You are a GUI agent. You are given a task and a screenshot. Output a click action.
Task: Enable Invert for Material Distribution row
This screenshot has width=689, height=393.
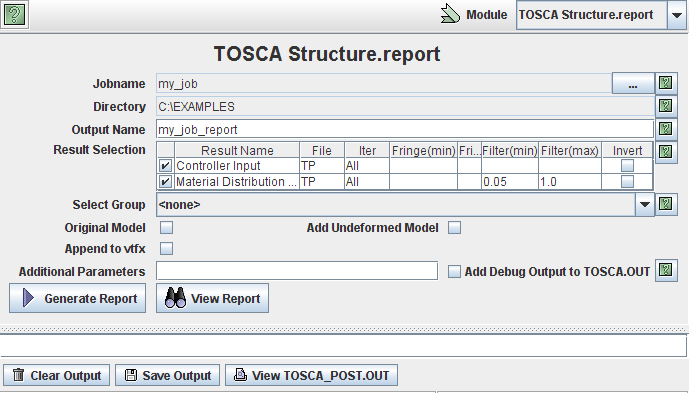[x=627, y=182]
